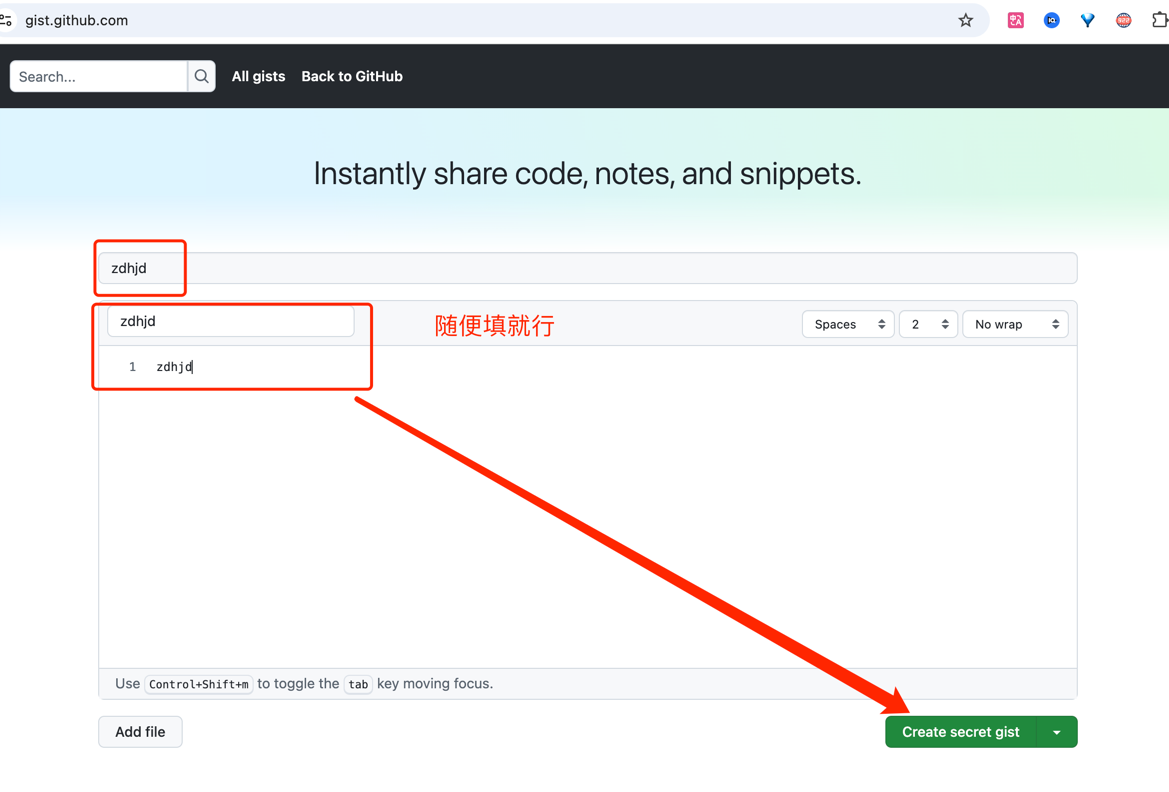Open the pink translate extension icon

coord(1015,20)
